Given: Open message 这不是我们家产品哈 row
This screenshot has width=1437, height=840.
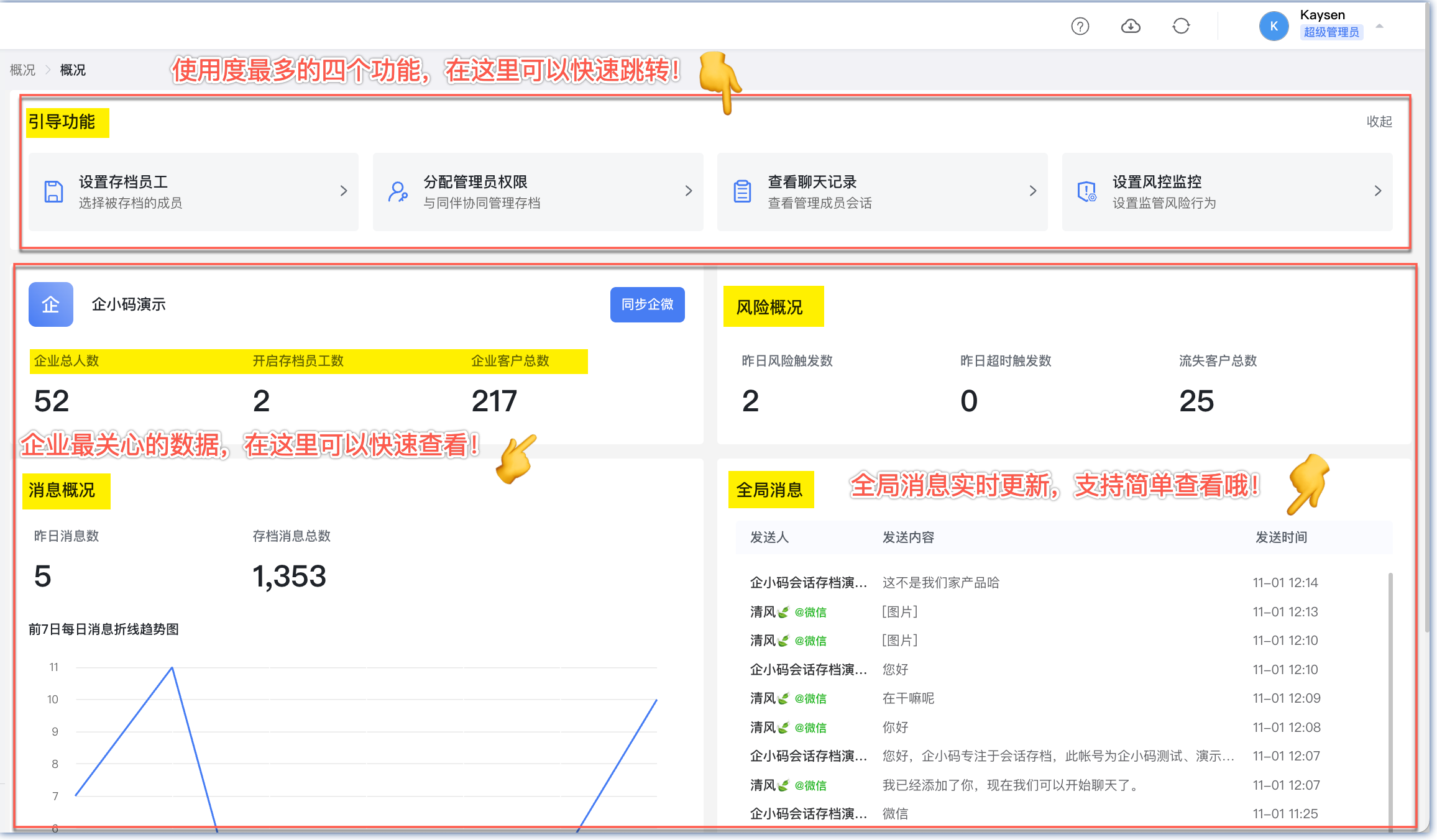Looking at the screenshot, I should pos(940,583).
